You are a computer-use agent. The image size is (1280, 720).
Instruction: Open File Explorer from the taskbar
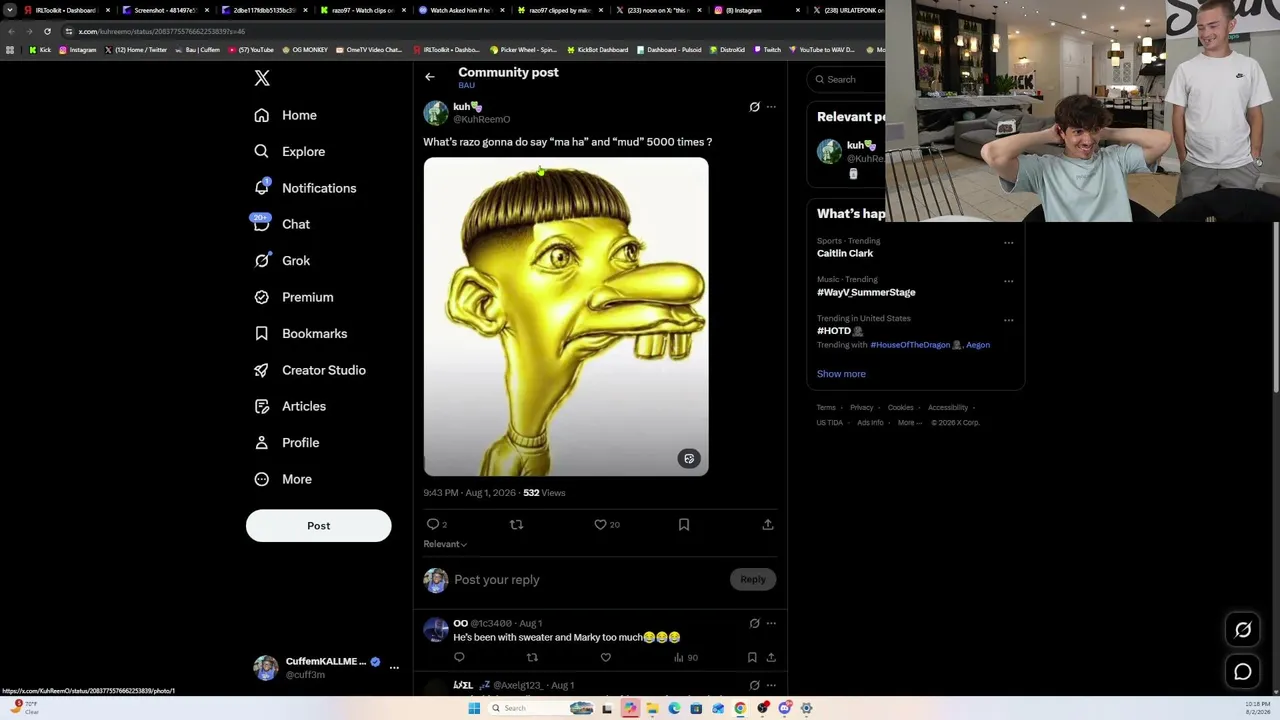(652, 708)
